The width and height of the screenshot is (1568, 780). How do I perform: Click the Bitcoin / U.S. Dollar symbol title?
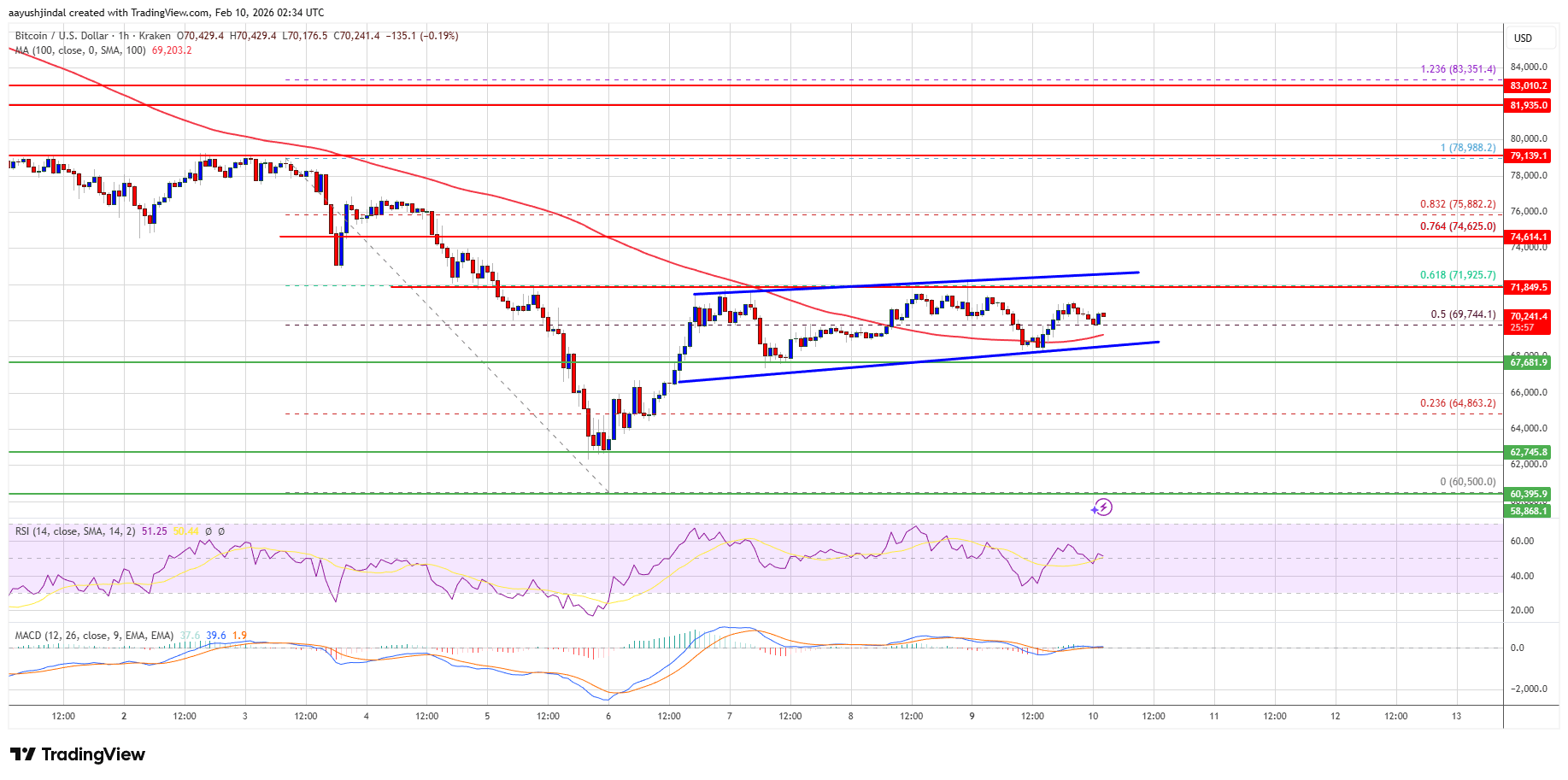click(62, 36)
